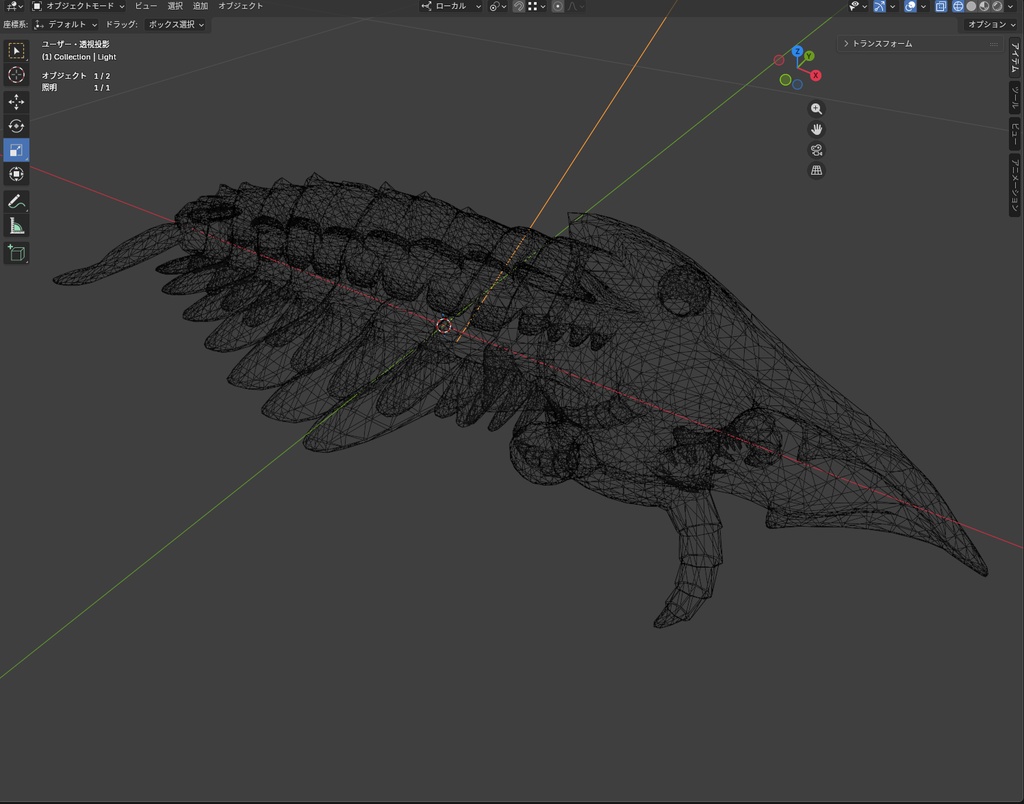Toggle proportional editing button
The image size is (1024, 804).
tap(558, 6)
